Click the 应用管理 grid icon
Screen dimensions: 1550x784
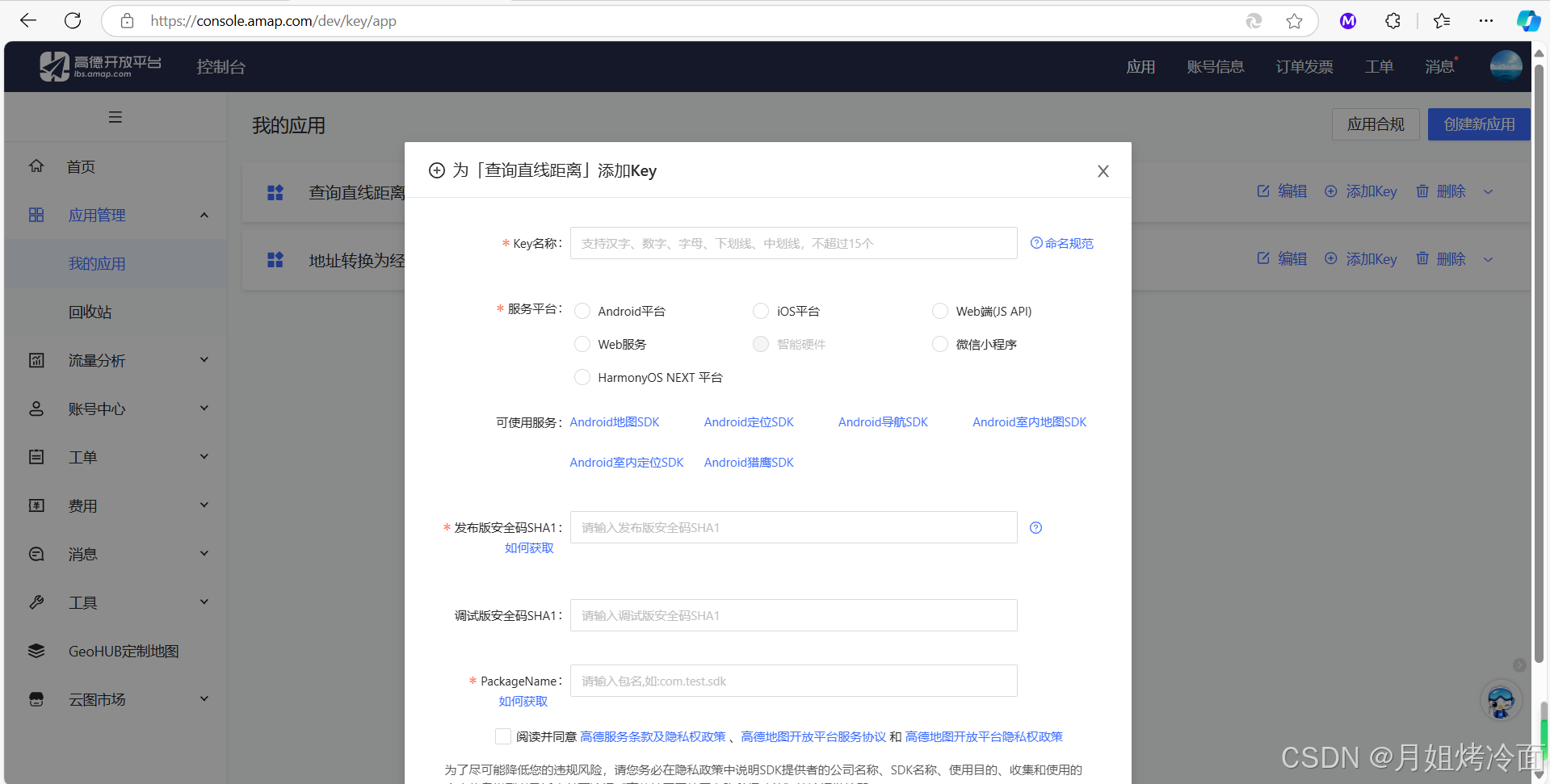click(36, 214)
